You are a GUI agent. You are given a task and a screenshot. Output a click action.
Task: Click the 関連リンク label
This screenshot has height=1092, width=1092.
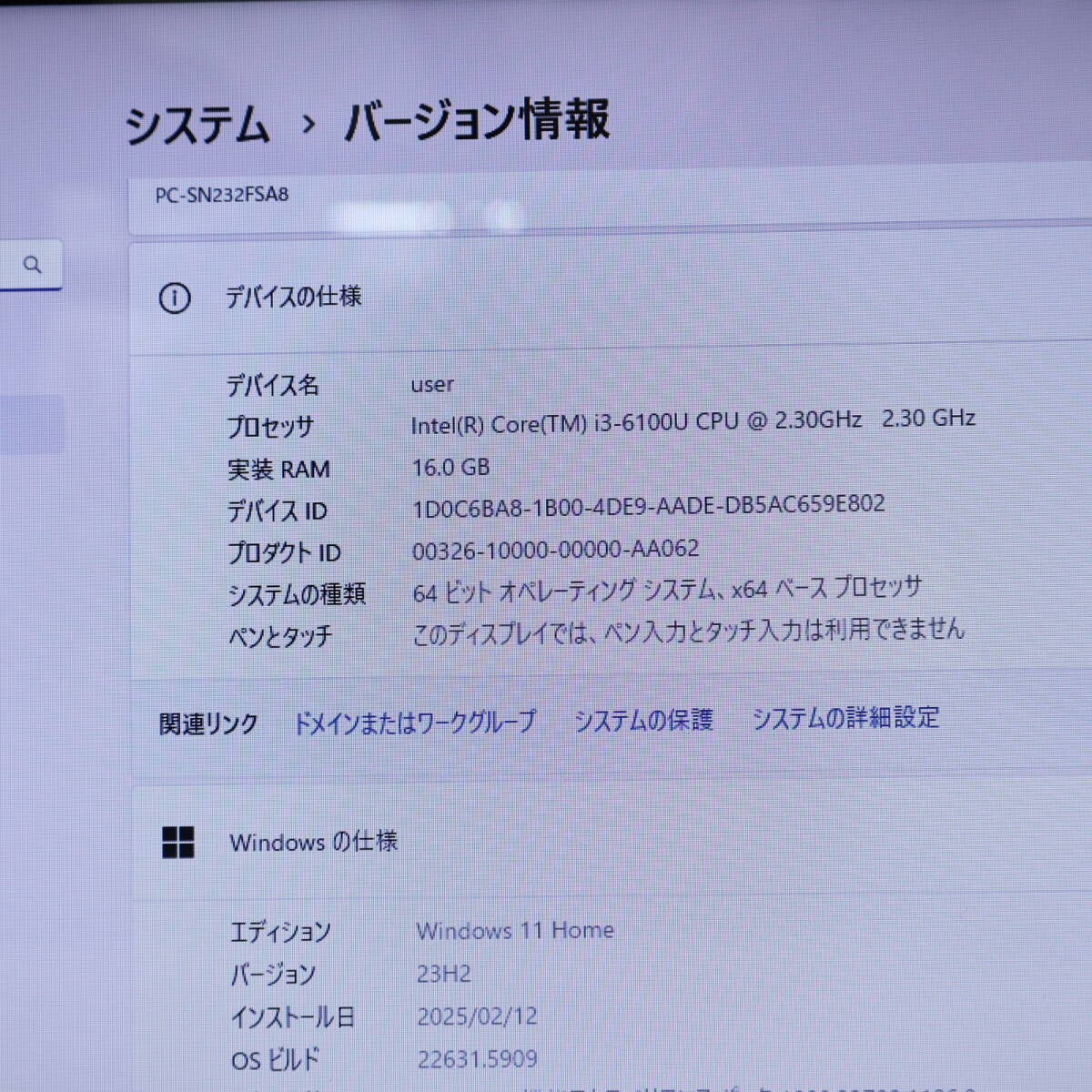[208, 724]
